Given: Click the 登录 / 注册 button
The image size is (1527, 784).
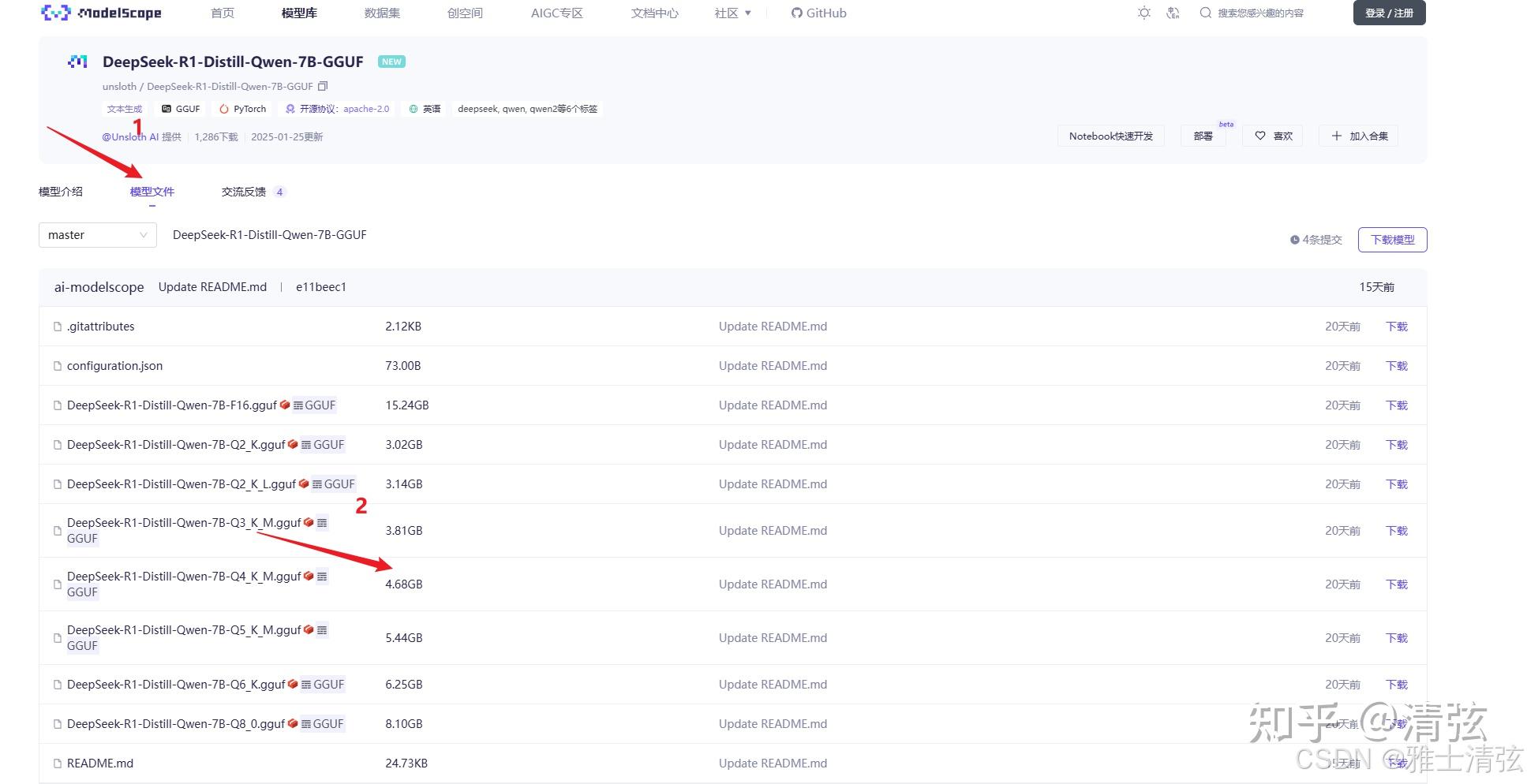Looking at the screenshot, I should click(1389, 13).
